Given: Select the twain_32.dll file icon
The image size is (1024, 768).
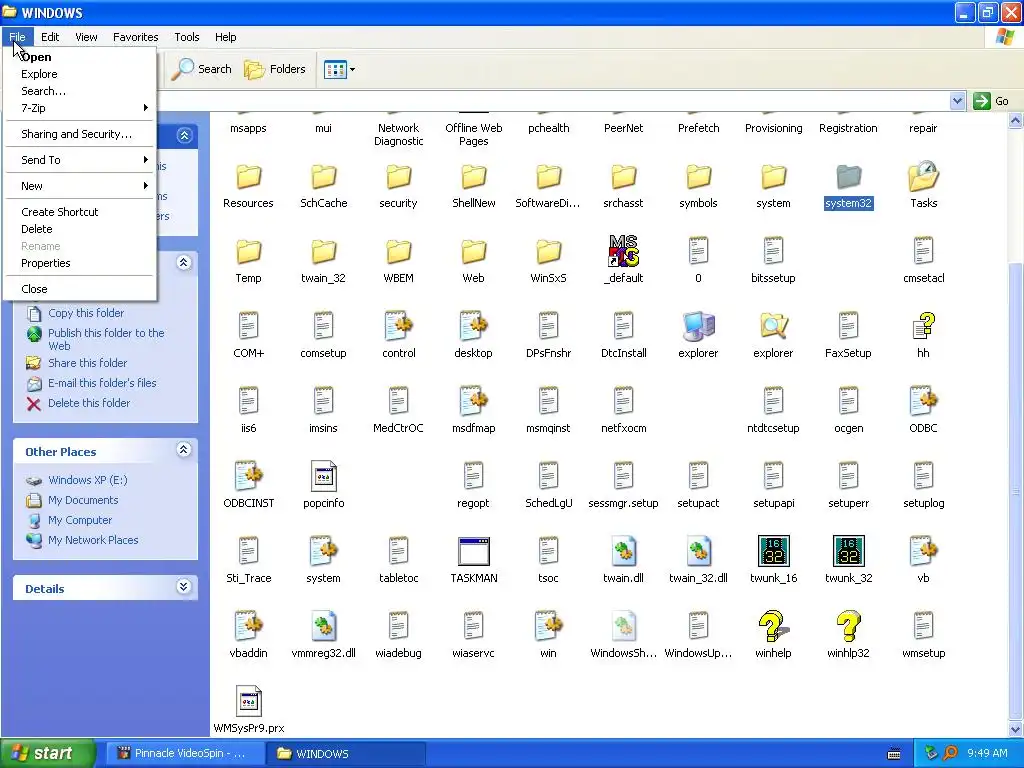Looking at the screenshot, I should point(698,551).
